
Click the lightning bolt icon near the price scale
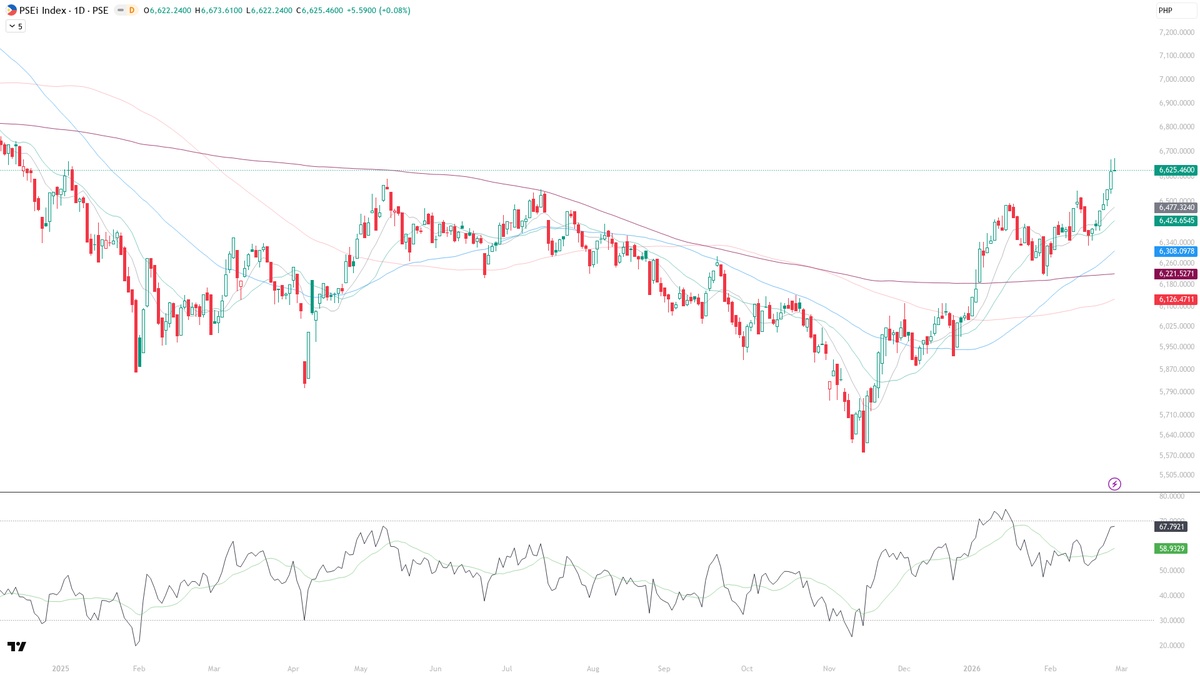click(1116, 484)
